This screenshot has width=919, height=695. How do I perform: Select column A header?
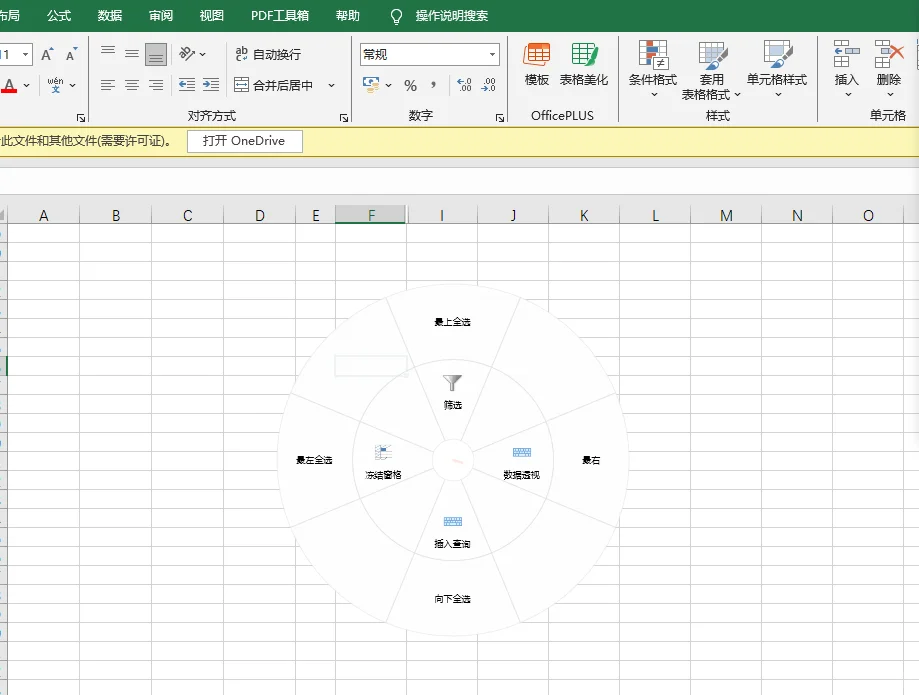point(43,215)
